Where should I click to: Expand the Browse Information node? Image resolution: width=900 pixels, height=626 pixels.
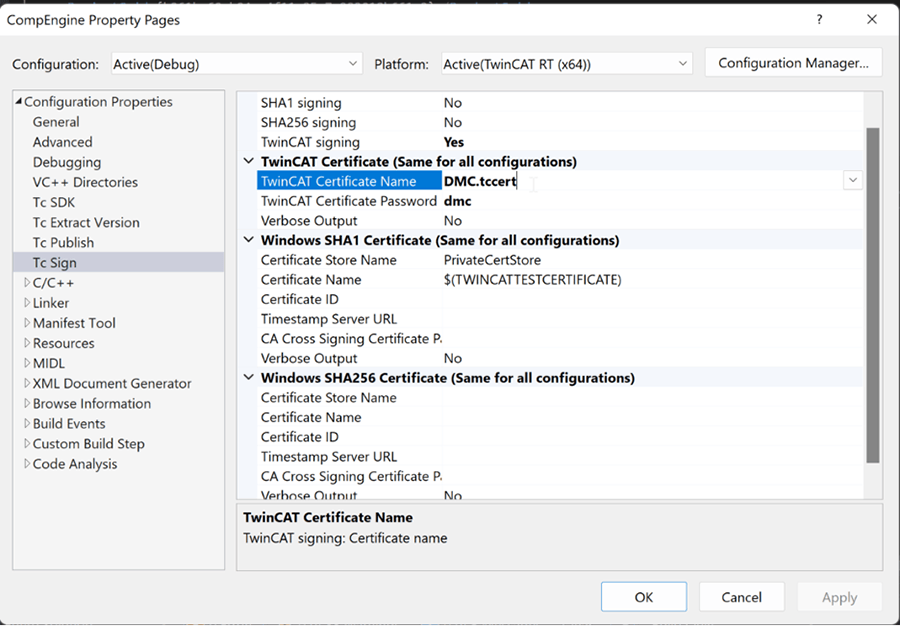coord(26,403)
